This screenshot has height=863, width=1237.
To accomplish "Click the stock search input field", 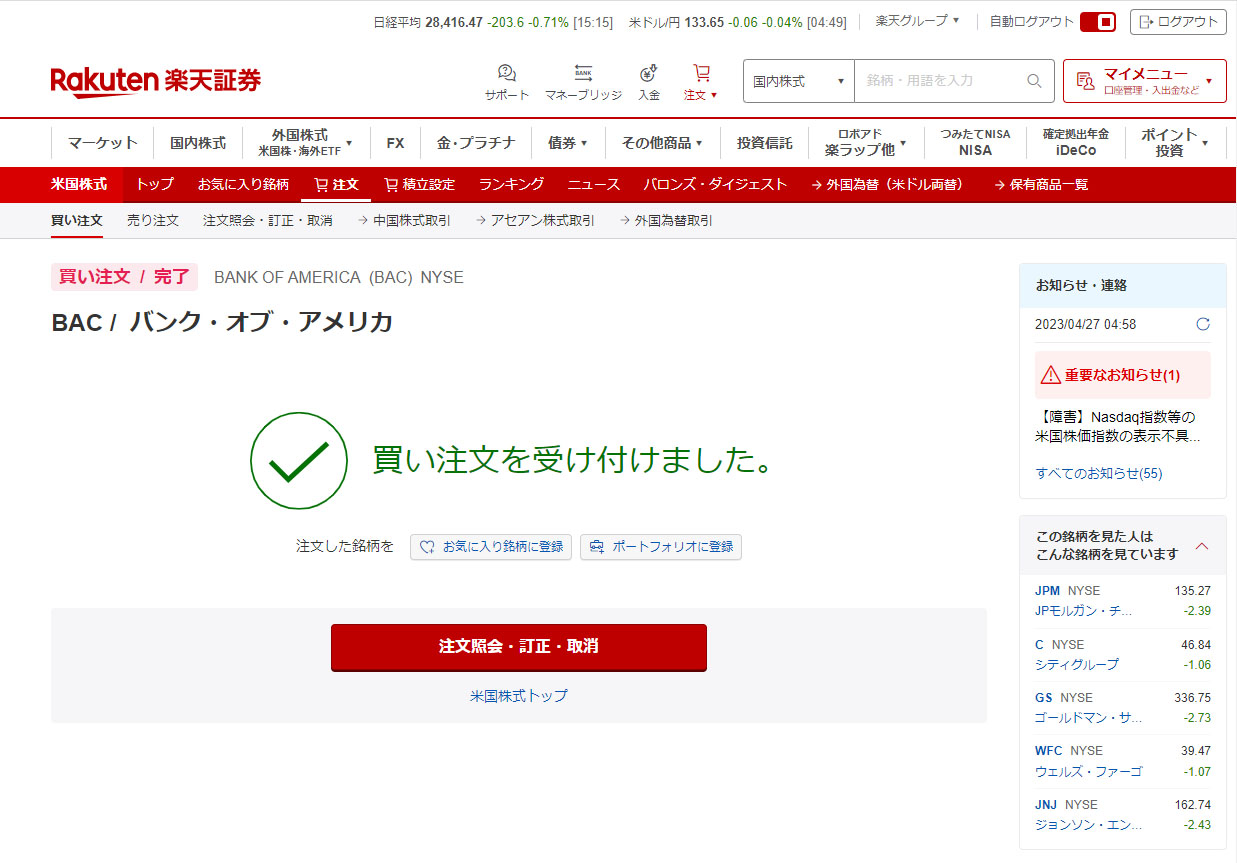I will click(938, 81).
